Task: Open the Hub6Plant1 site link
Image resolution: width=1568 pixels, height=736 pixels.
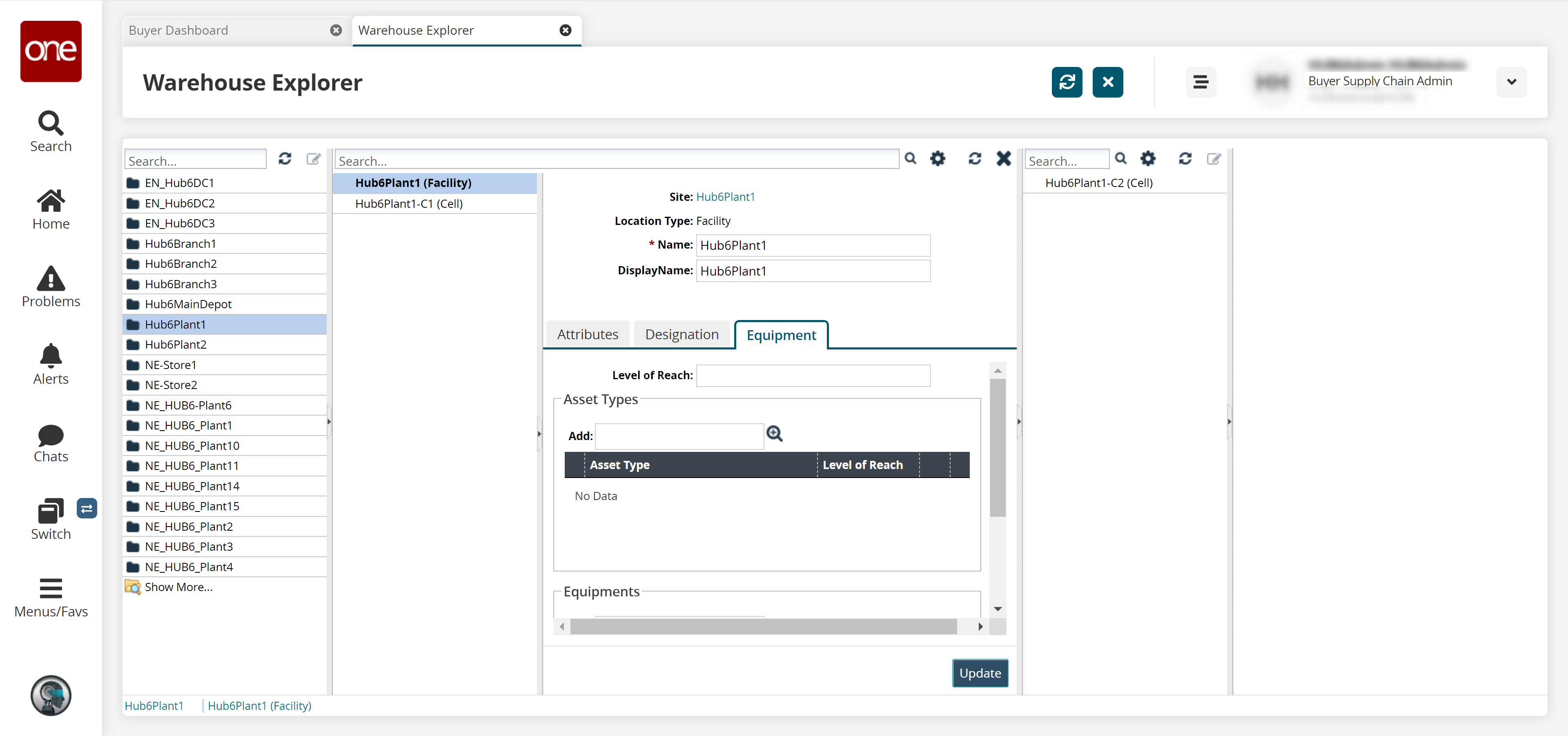Action: (725, 196)
